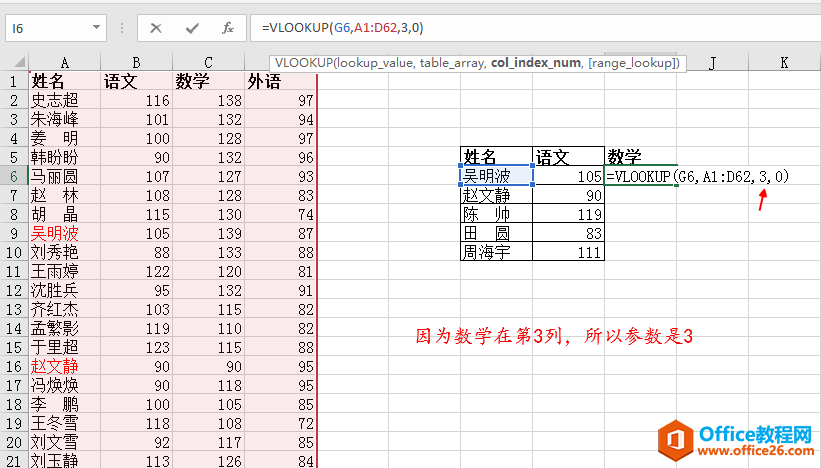The height and width of the screenshot is (468, 821).
Task: Select 数学 score 139 for 吴明波
Action: pyautogui.click(x=208, y=233)
